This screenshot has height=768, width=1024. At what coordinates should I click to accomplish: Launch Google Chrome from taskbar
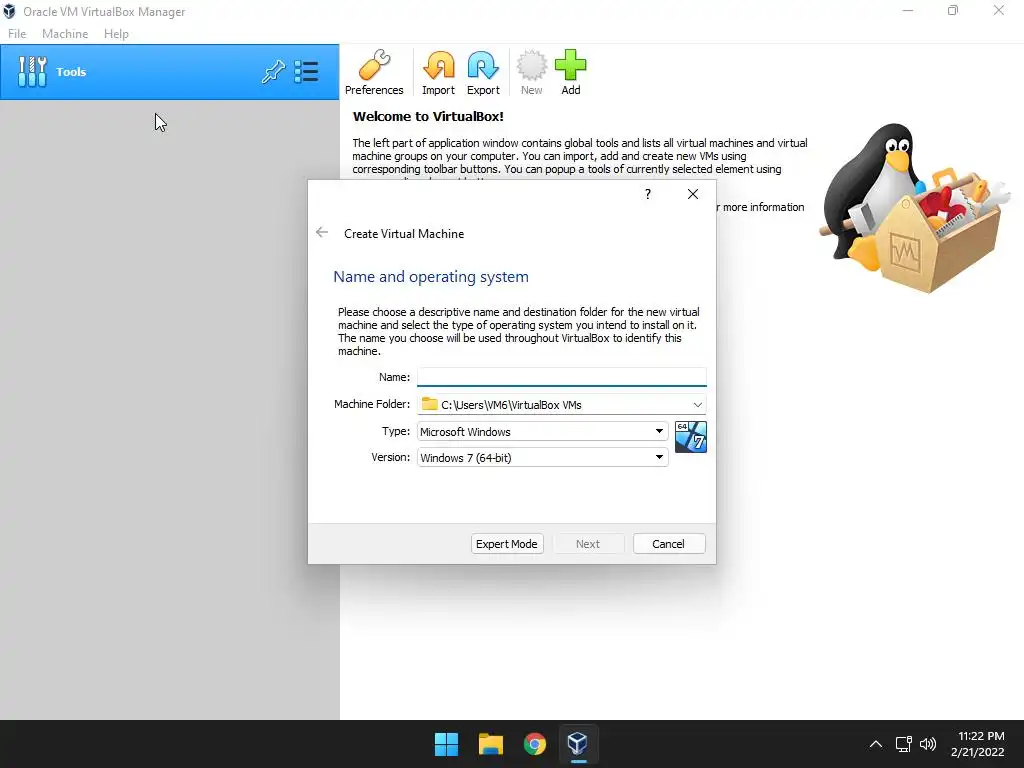pos(535,744)
